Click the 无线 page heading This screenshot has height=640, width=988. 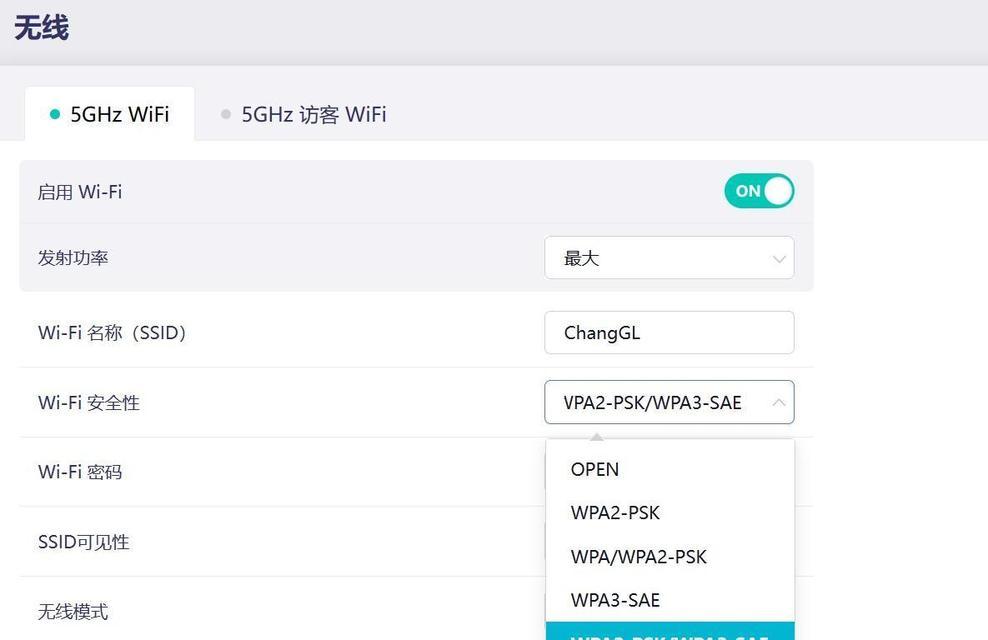(x=42, y=28)
